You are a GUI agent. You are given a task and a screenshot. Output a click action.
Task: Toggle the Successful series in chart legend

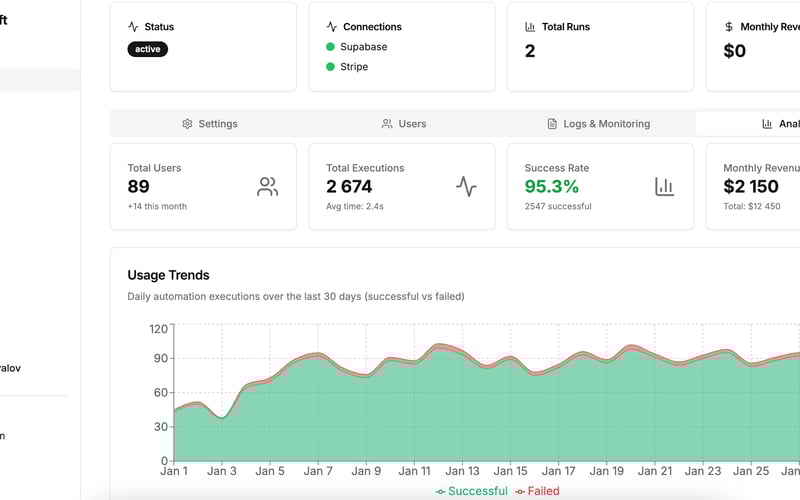click(x=471, y=491)
